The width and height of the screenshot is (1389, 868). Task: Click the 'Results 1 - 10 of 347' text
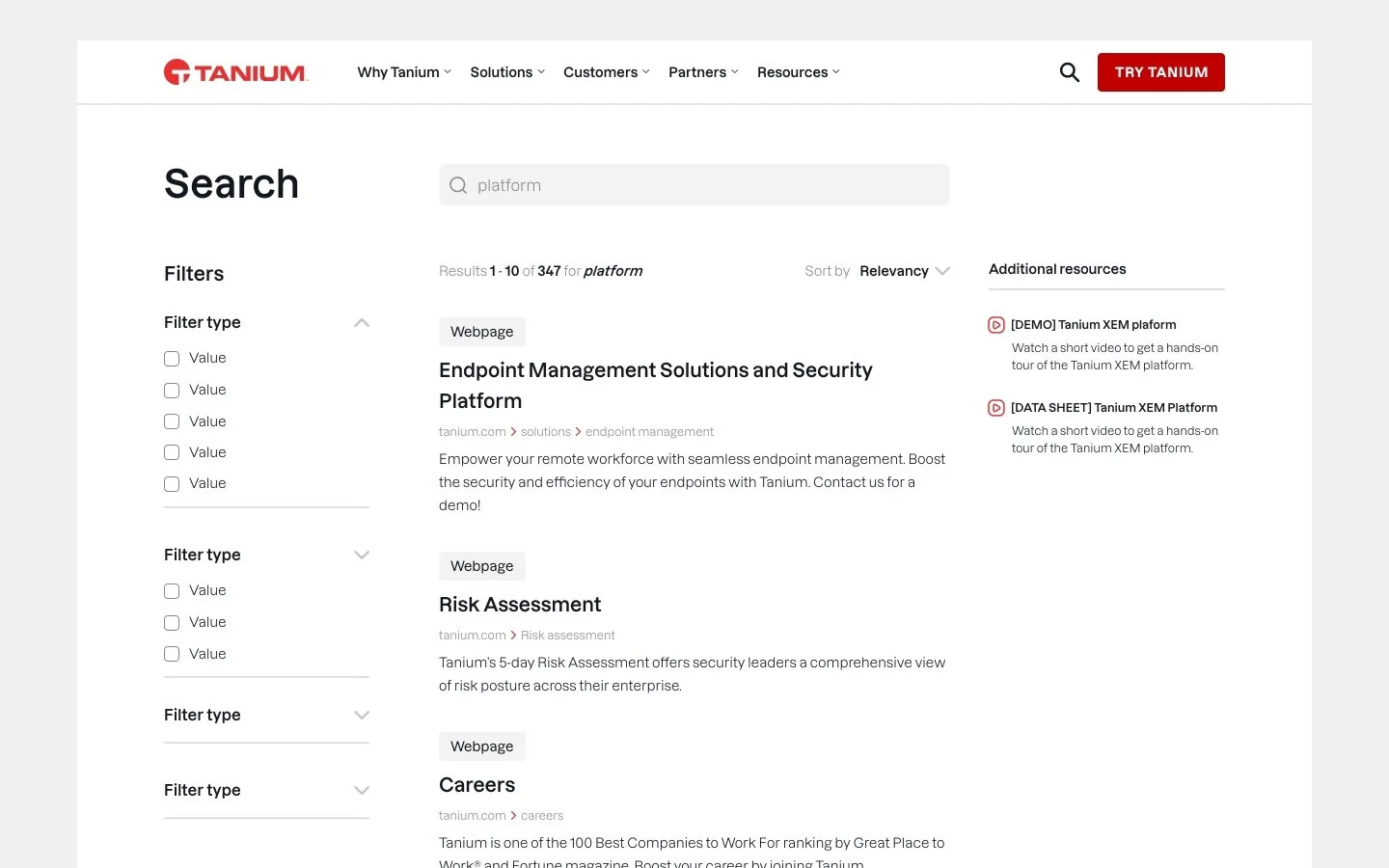[500, 271]
